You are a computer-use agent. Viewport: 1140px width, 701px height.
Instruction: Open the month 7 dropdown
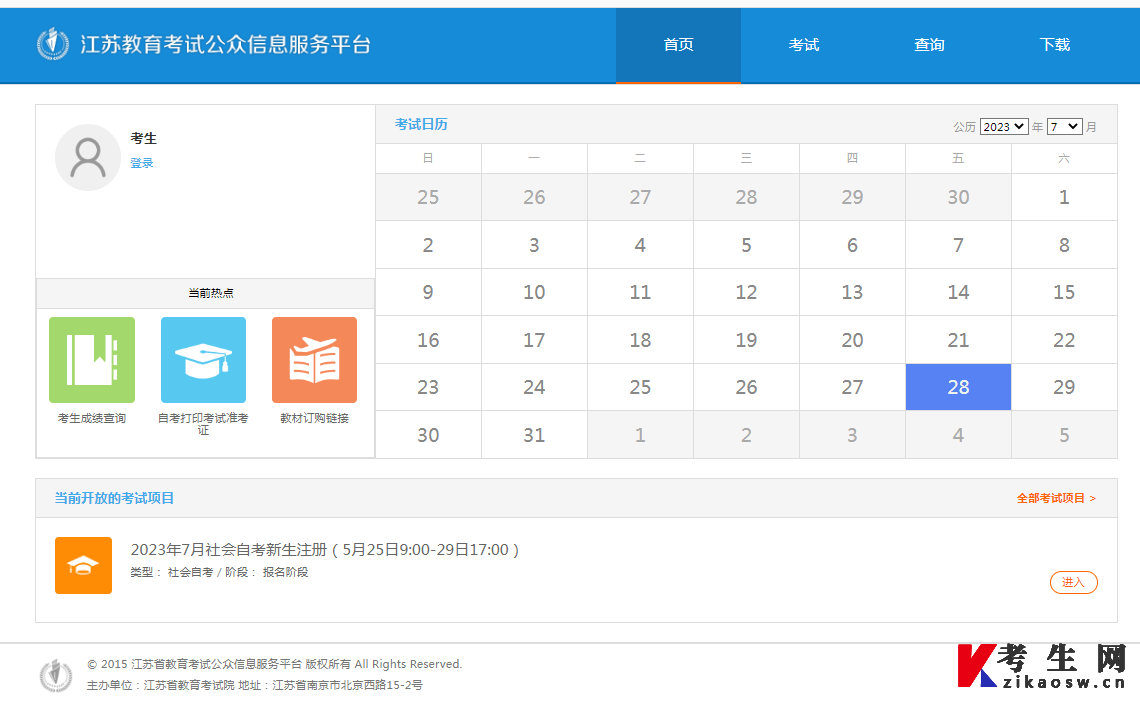pyautogui.click(x=1064, y=127)
